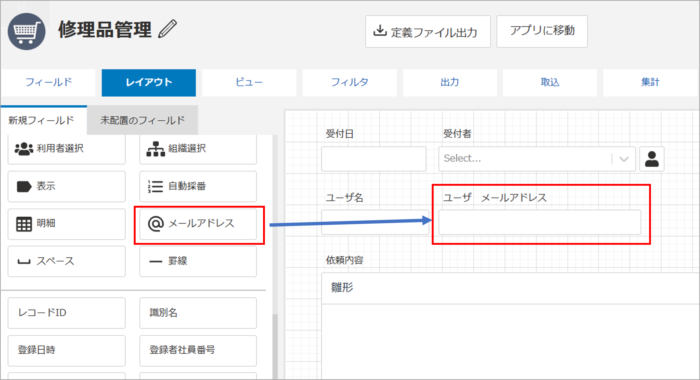Click the 識別名 field button

(198, 313)
